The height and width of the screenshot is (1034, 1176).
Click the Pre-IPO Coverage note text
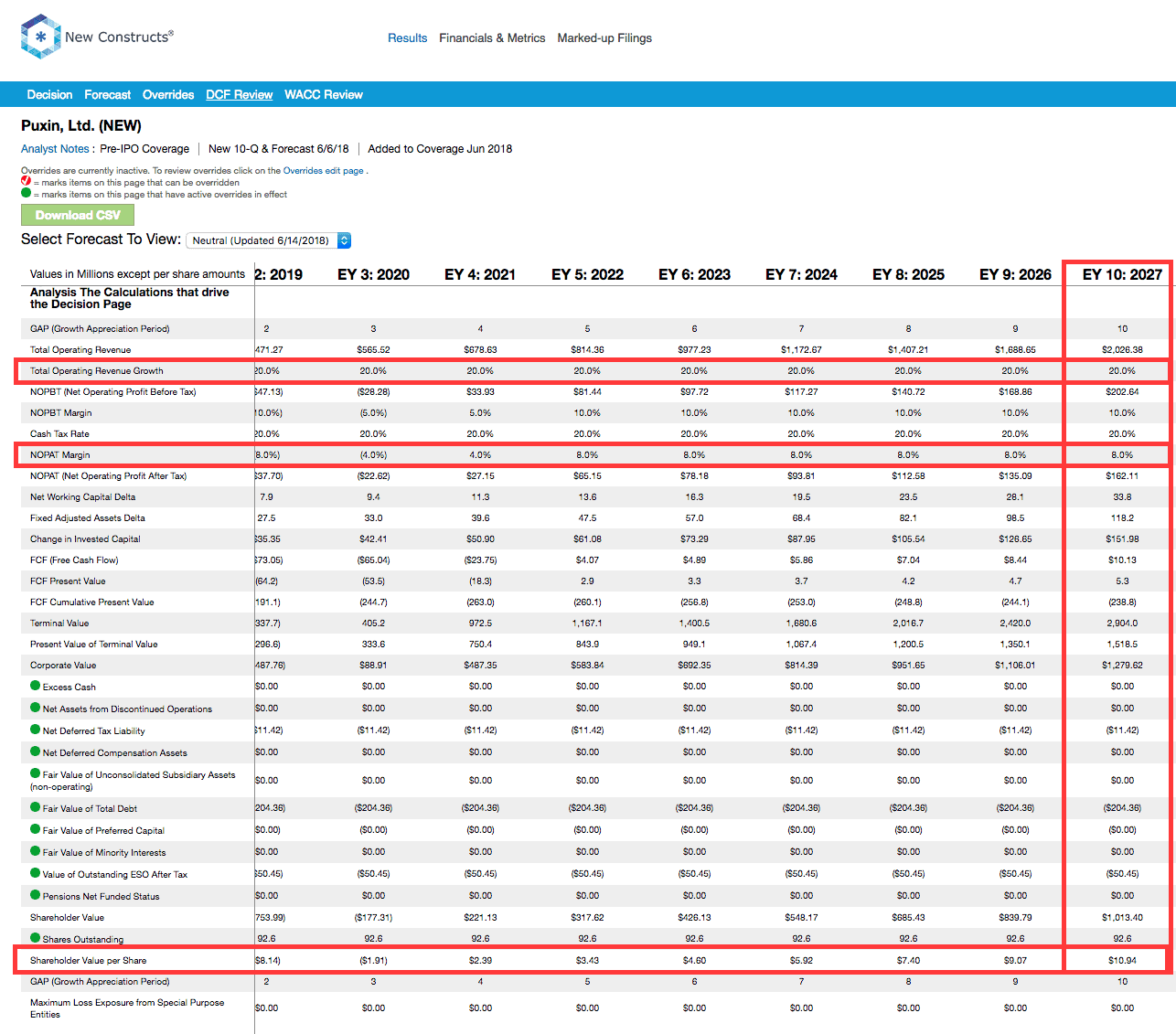tap(144, 149)
